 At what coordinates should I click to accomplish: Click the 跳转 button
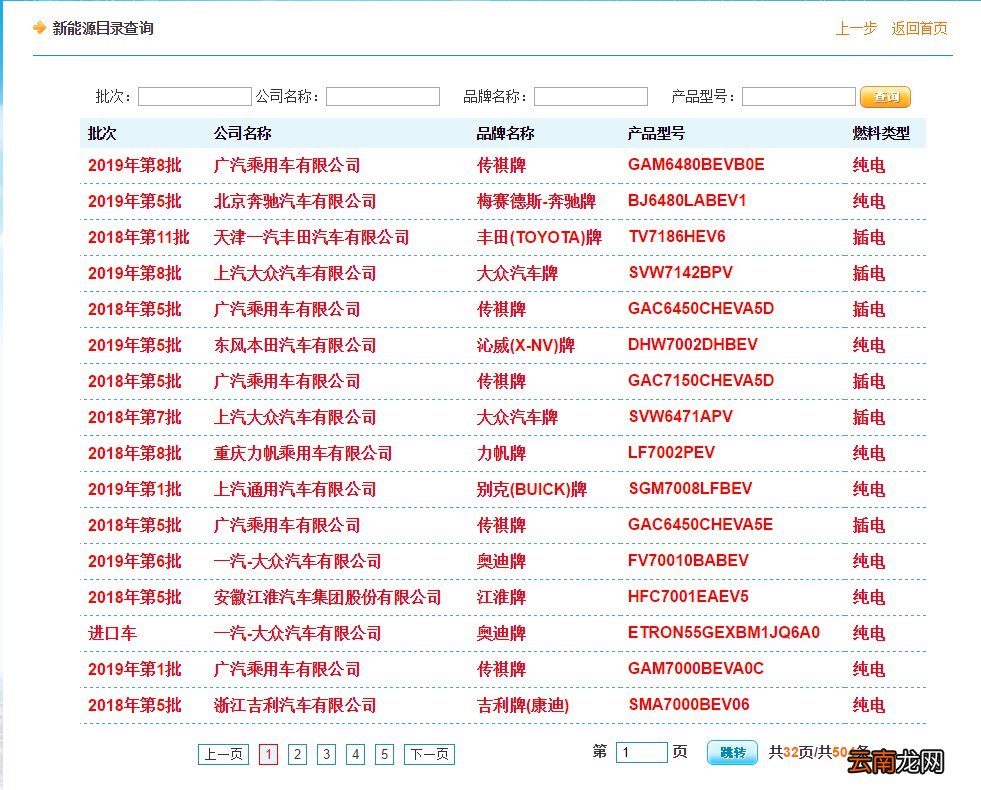coord(732,752)
